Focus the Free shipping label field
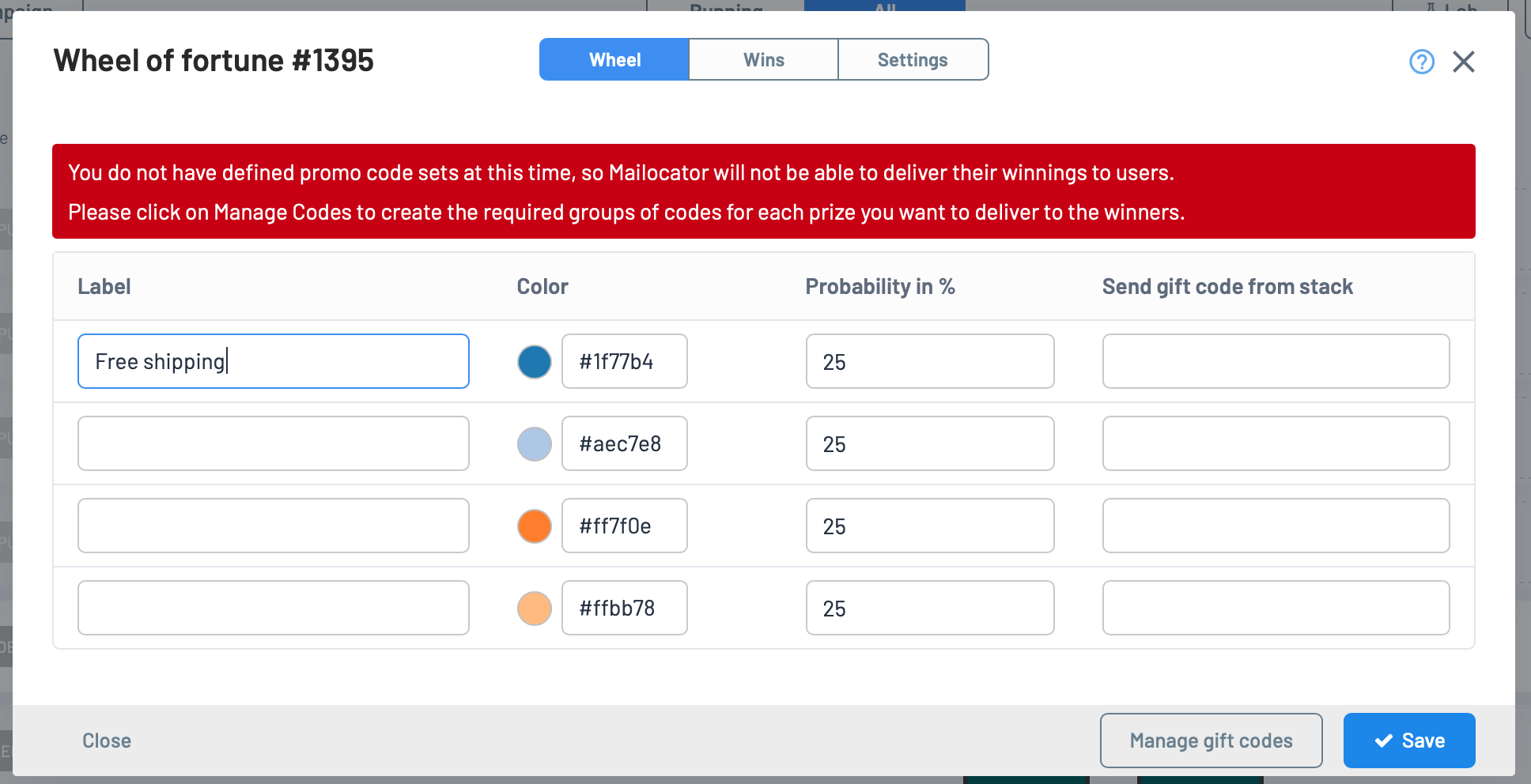Image resolution: width=1531 pixels, height=784 pixels. (x=274, y=361)
